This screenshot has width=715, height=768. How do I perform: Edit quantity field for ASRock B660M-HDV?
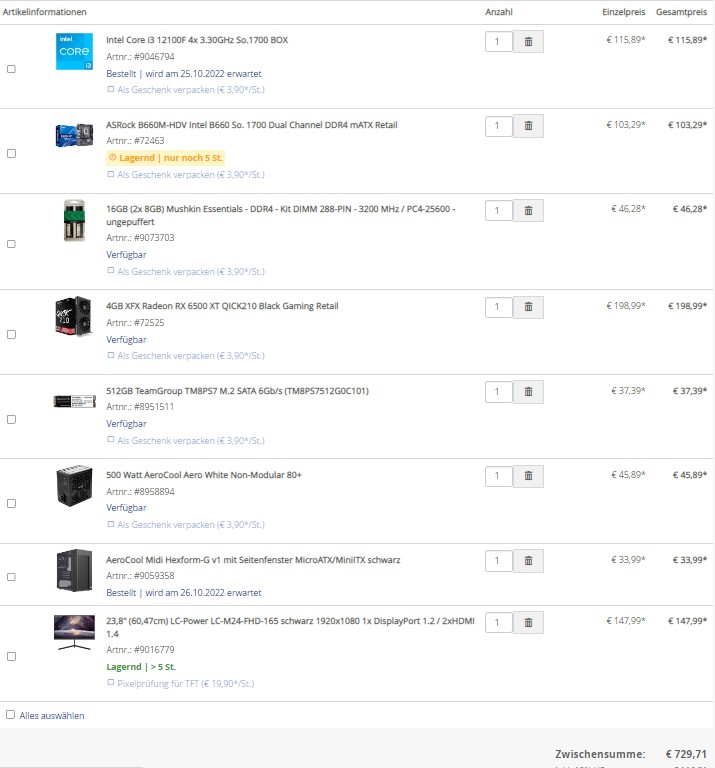499,126
